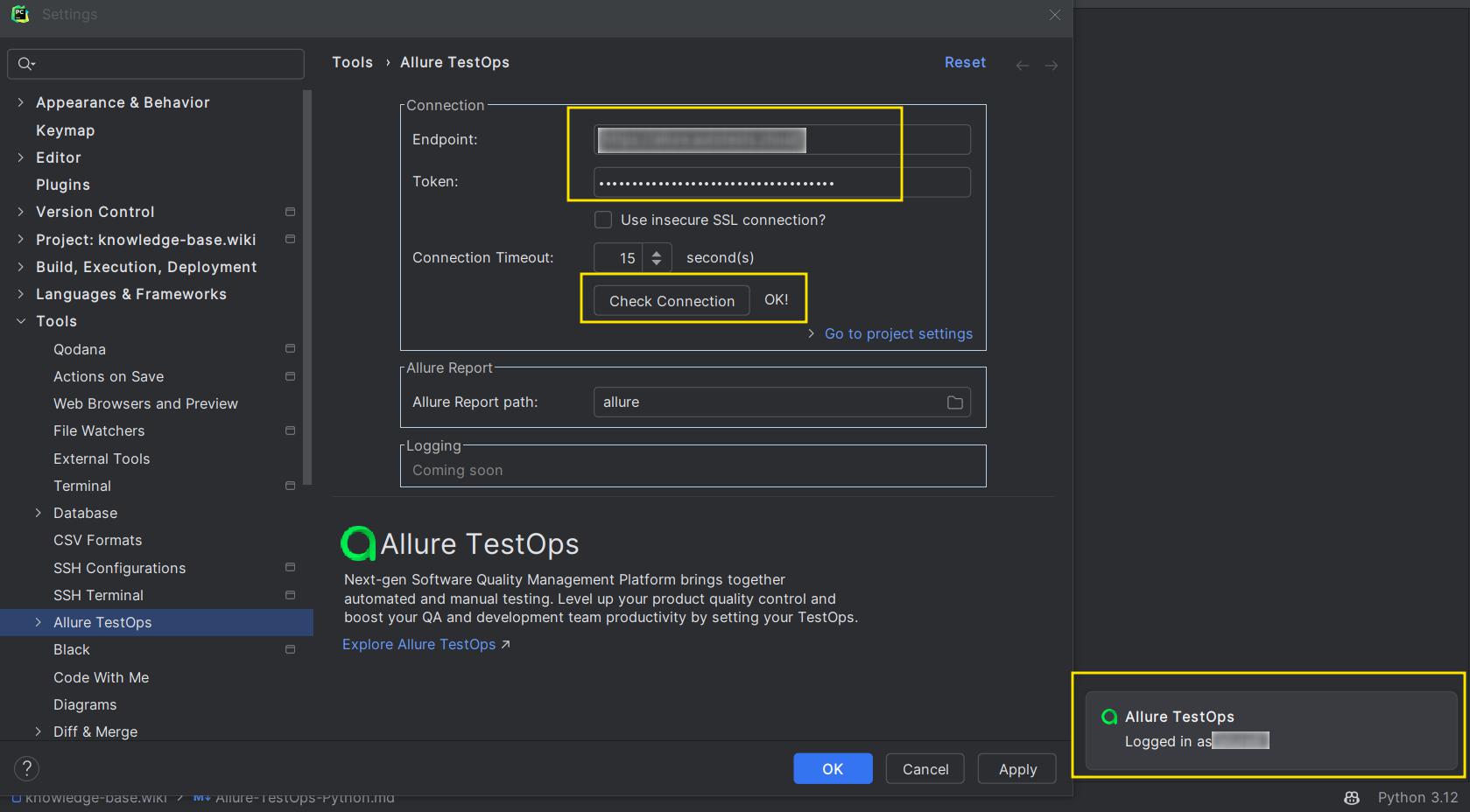Select Diagrams in the settings tree
1470x812 pixels.
click(x=85, y=704)
